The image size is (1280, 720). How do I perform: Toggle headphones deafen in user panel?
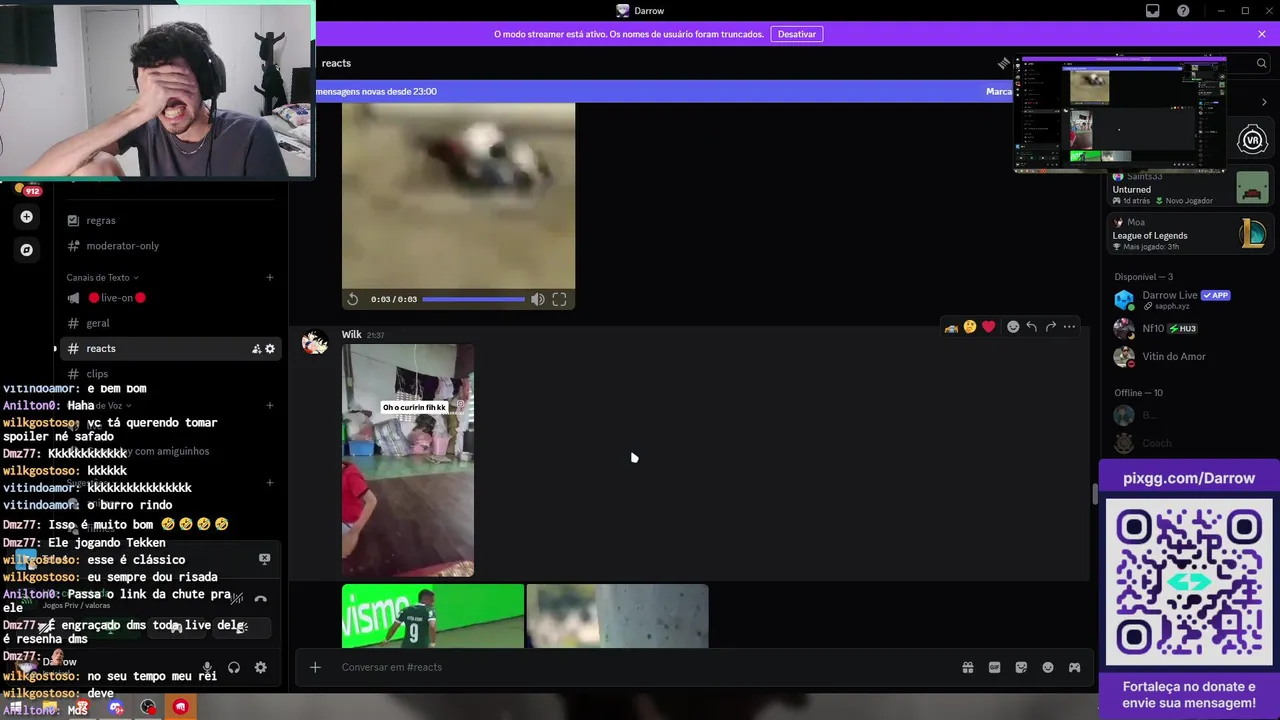point(234,667)
